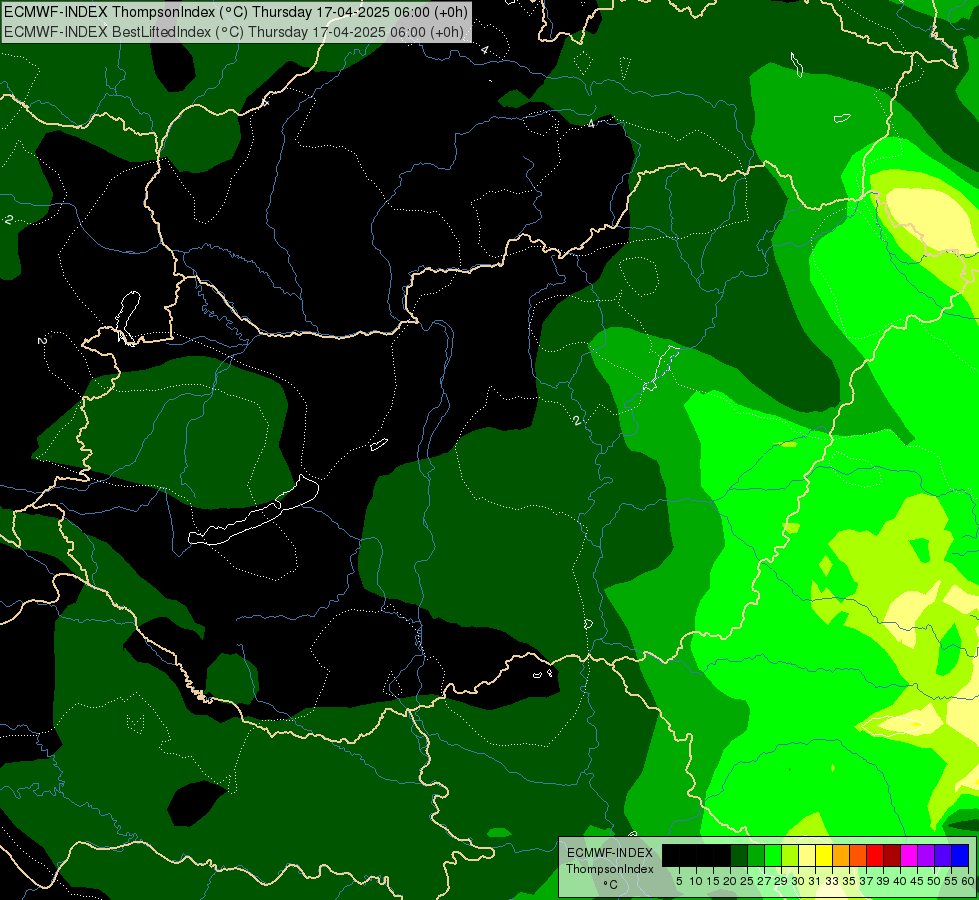Click legend tick value 35

coord(849,881)
